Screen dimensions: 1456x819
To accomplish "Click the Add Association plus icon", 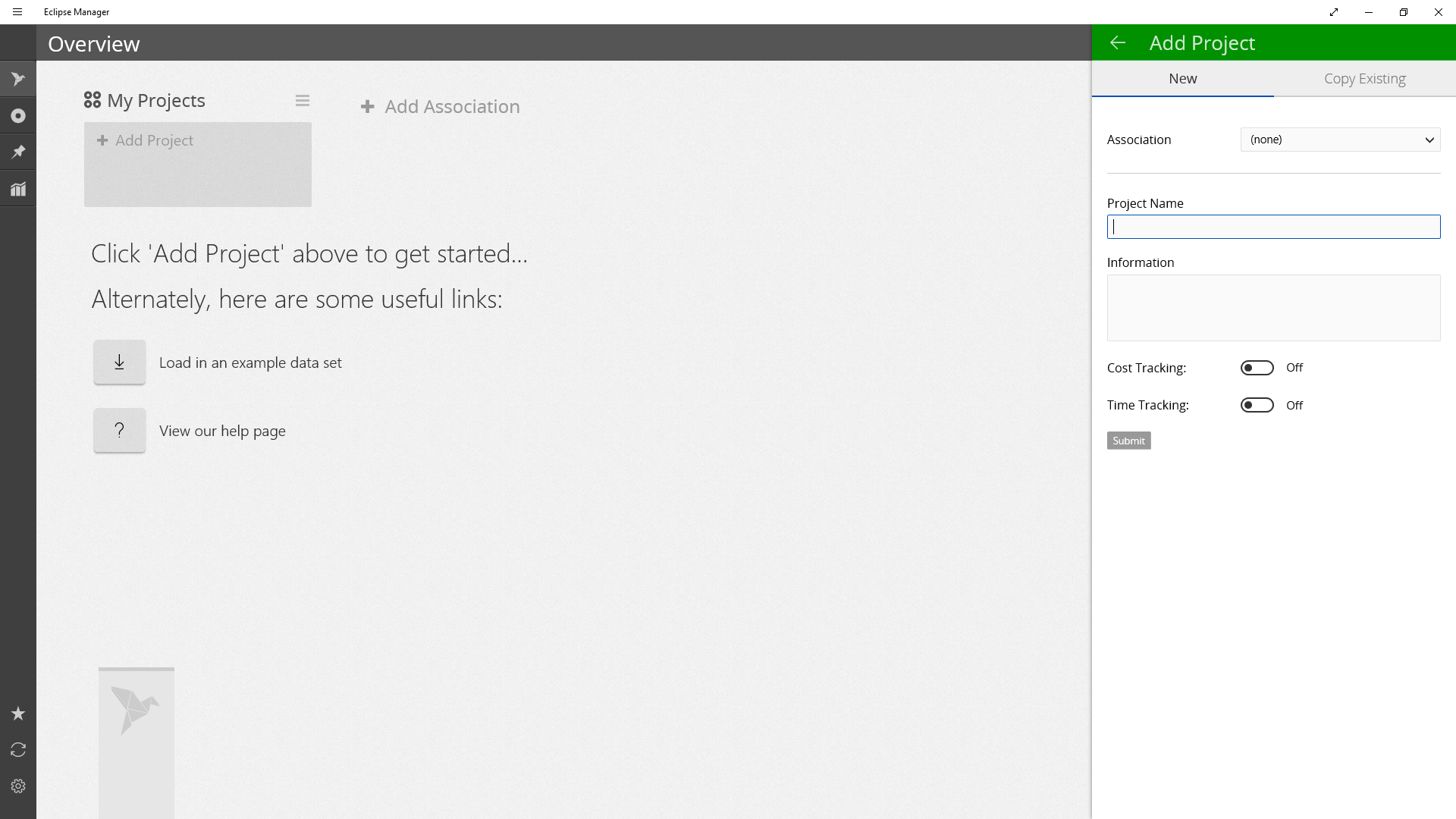I will [x=369, y=106].
